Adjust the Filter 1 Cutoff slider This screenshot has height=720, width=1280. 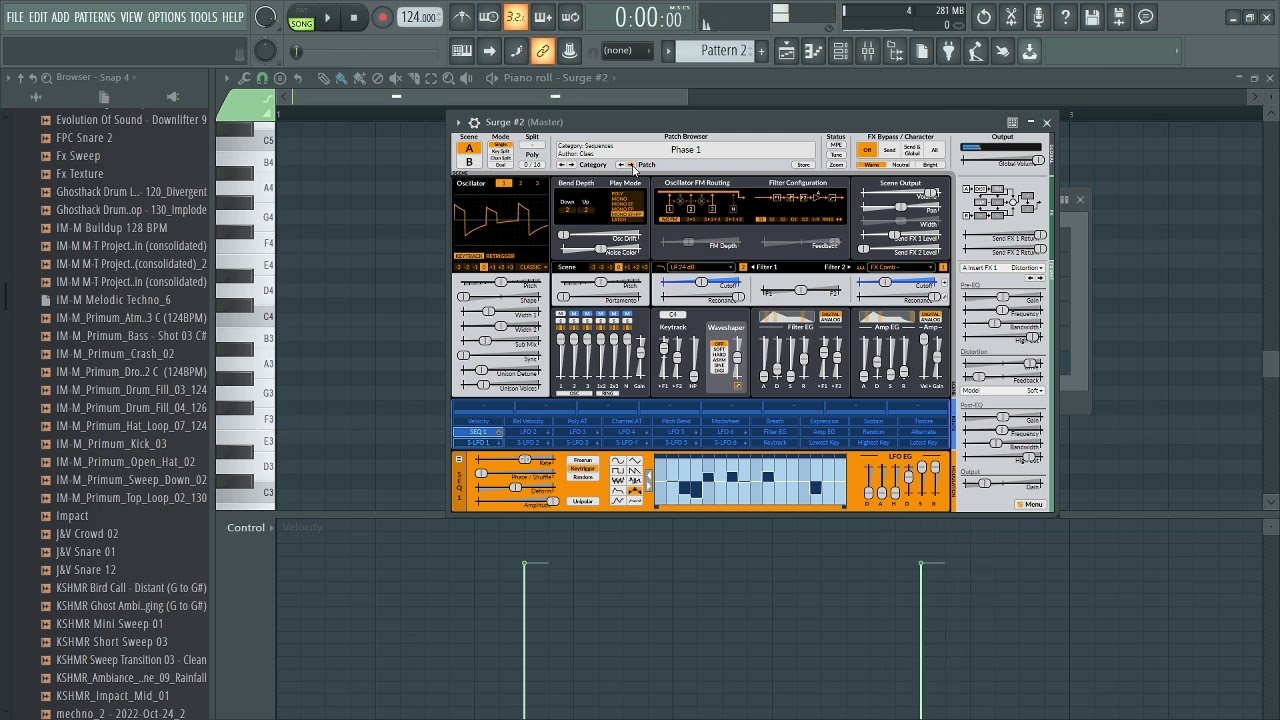tap(702, 283)
